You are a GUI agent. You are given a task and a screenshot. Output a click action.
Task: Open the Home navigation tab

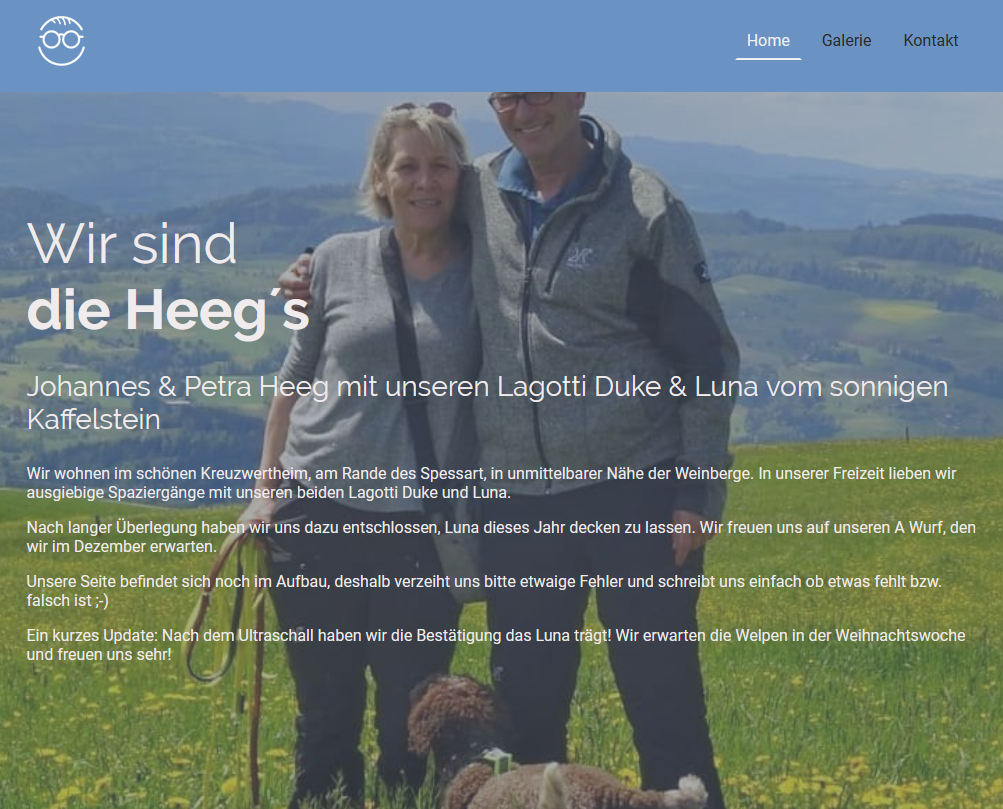click(x=768, y=40)
